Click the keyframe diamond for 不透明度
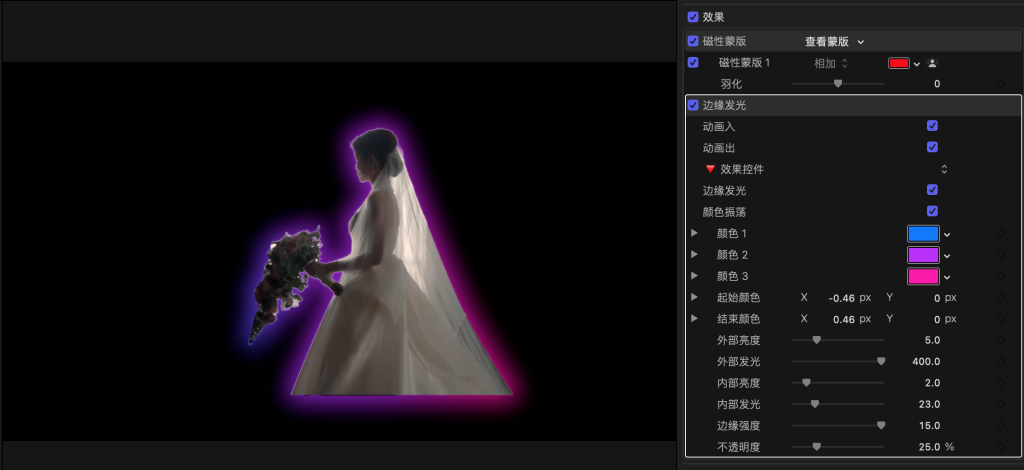Screen dimensions: 1024x470 (1001, 447)
